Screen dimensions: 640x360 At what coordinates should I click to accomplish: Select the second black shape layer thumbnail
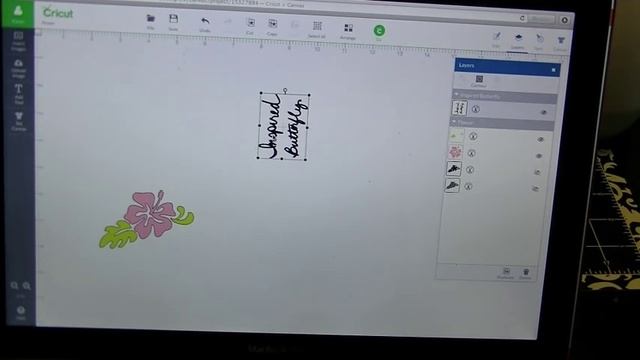pos(452,186)
